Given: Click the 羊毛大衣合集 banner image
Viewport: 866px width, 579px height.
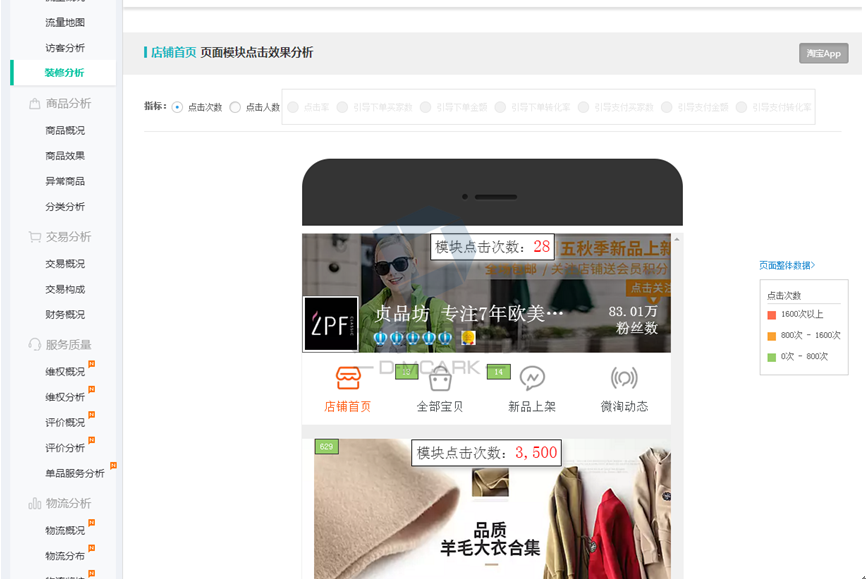Looking at the screenshot, I should point(492,509).
